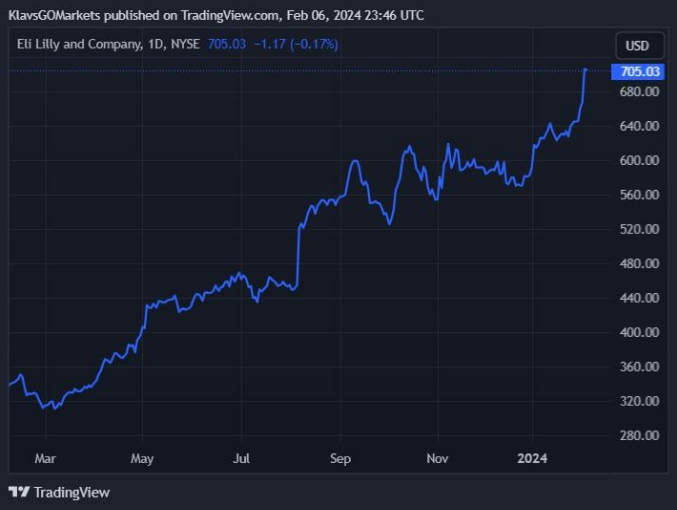The height and width of the screenshot is (510, 677).
Task: Select the Eli Lilly and Company title
Action: pyautogui.click(x=79, y=44)
